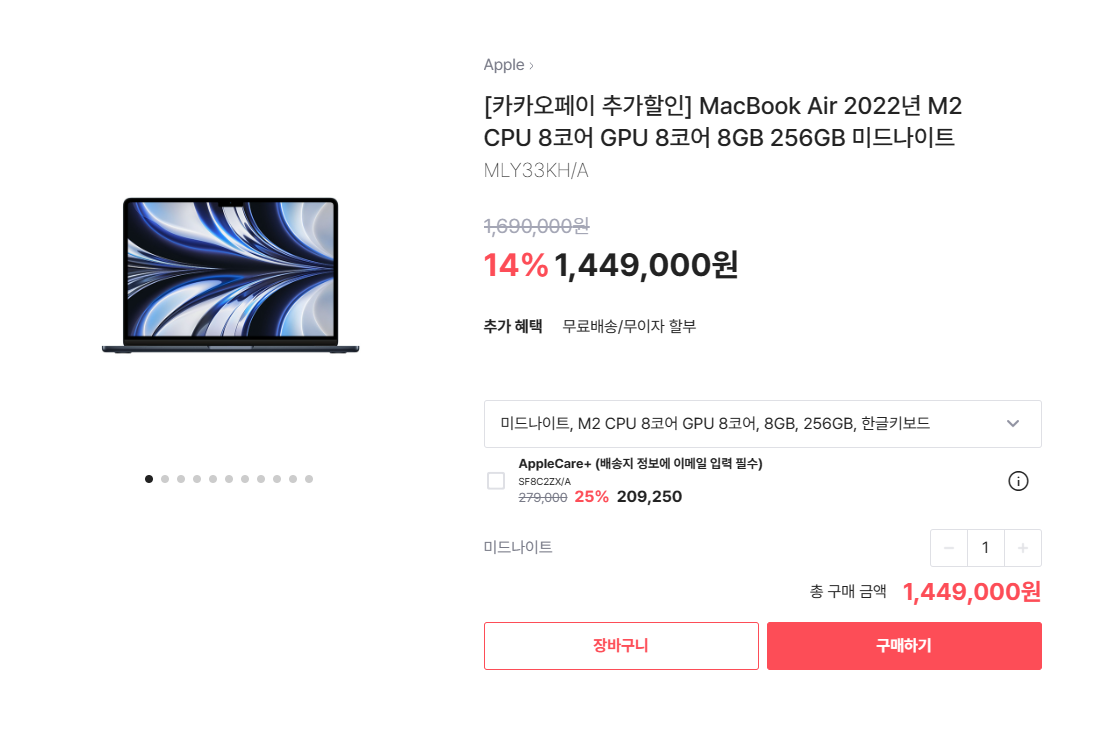Select the first image carousel dot

pos(148,479)
